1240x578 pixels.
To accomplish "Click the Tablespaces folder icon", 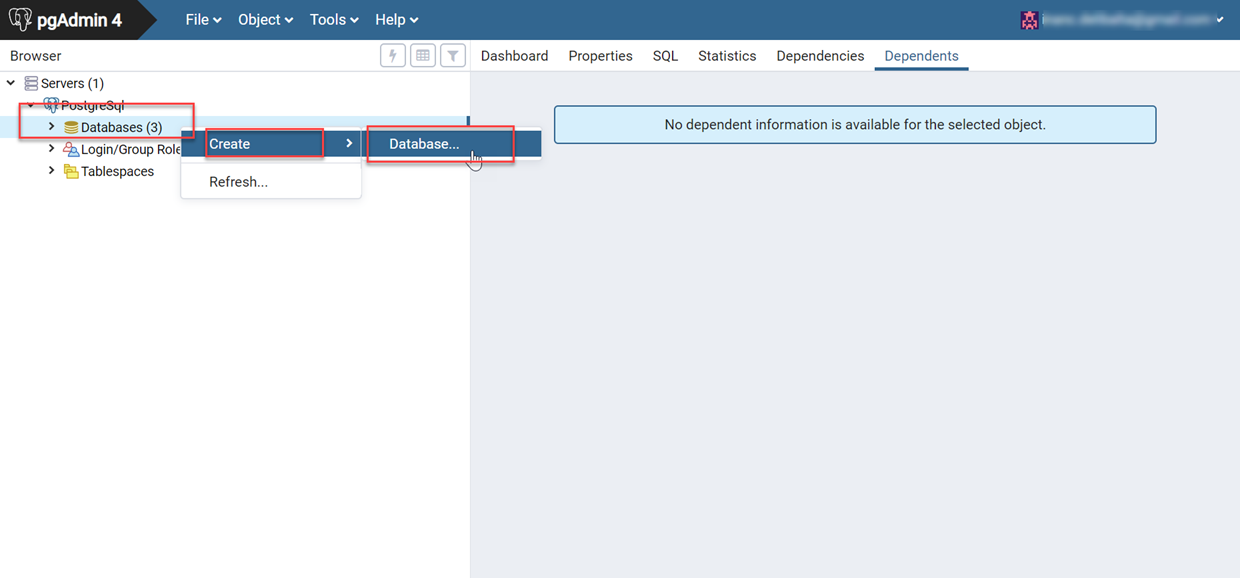I will (x=71, y=172).
